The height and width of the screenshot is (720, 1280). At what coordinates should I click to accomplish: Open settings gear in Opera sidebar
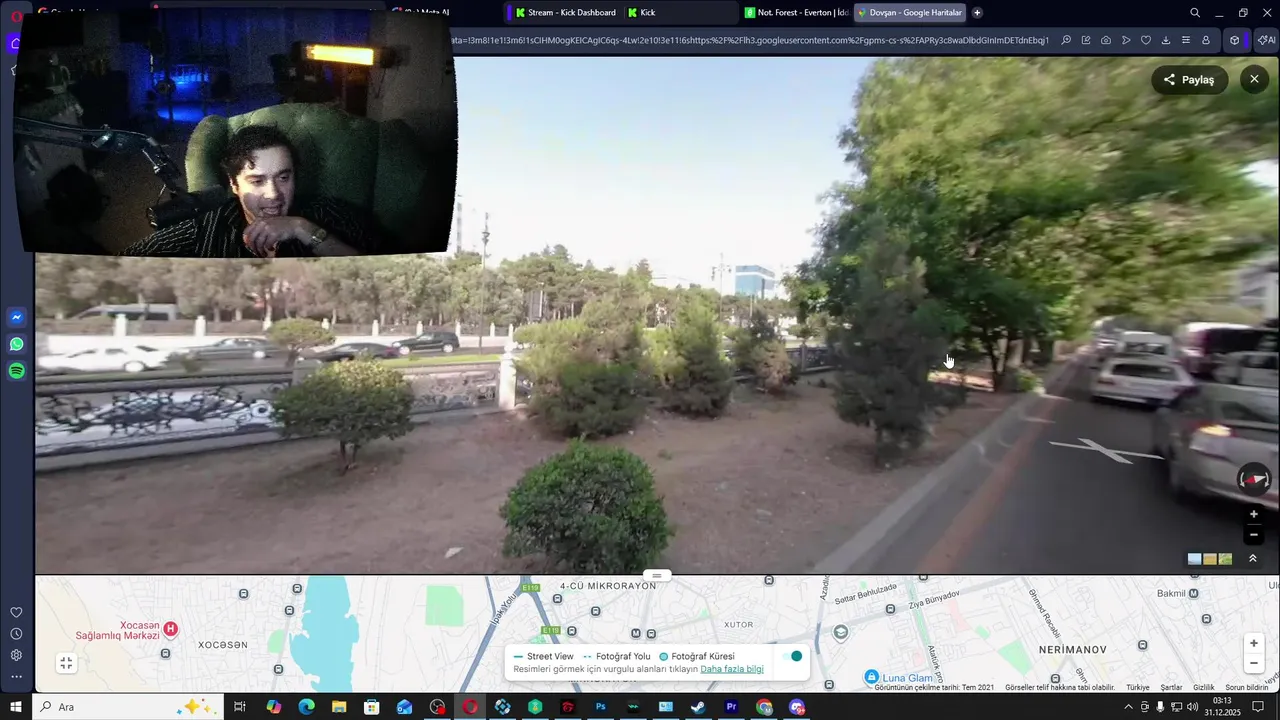[x=16, y=655]
